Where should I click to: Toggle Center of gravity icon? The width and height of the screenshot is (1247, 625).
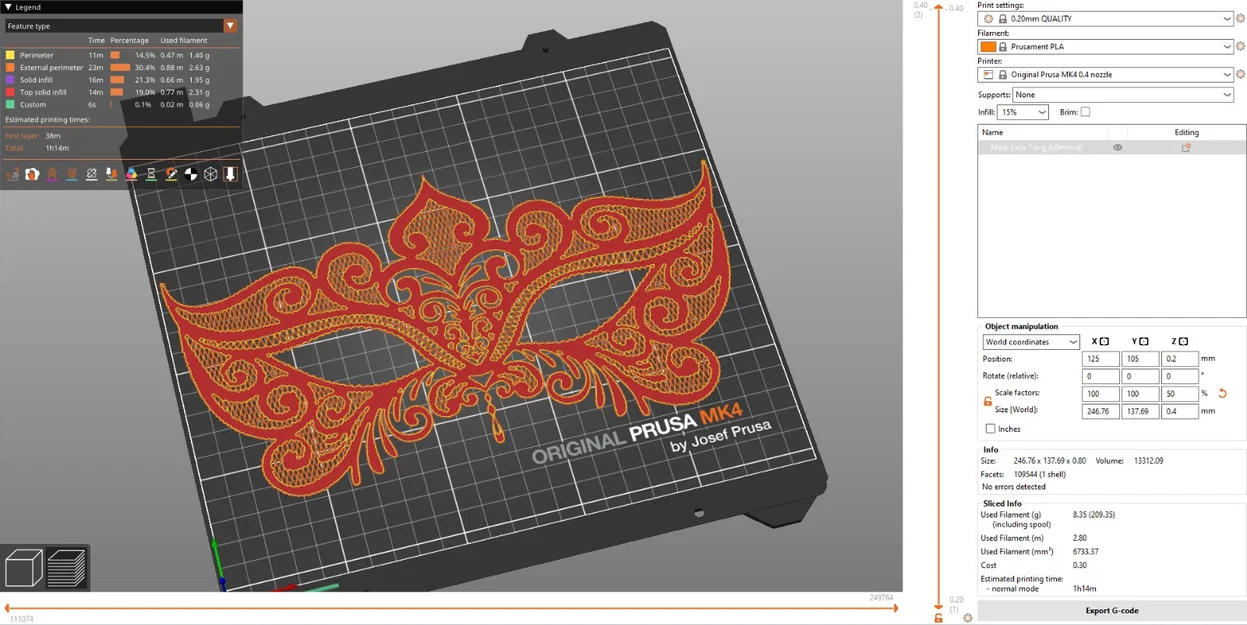tap(191, 174)
